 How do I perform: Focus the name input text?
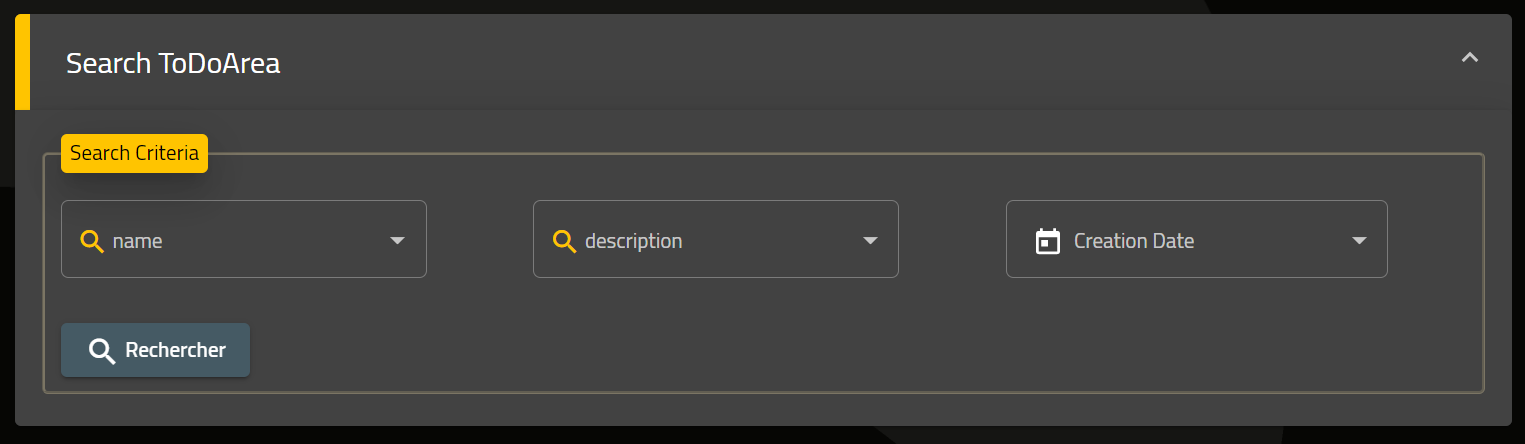[137, 241]
